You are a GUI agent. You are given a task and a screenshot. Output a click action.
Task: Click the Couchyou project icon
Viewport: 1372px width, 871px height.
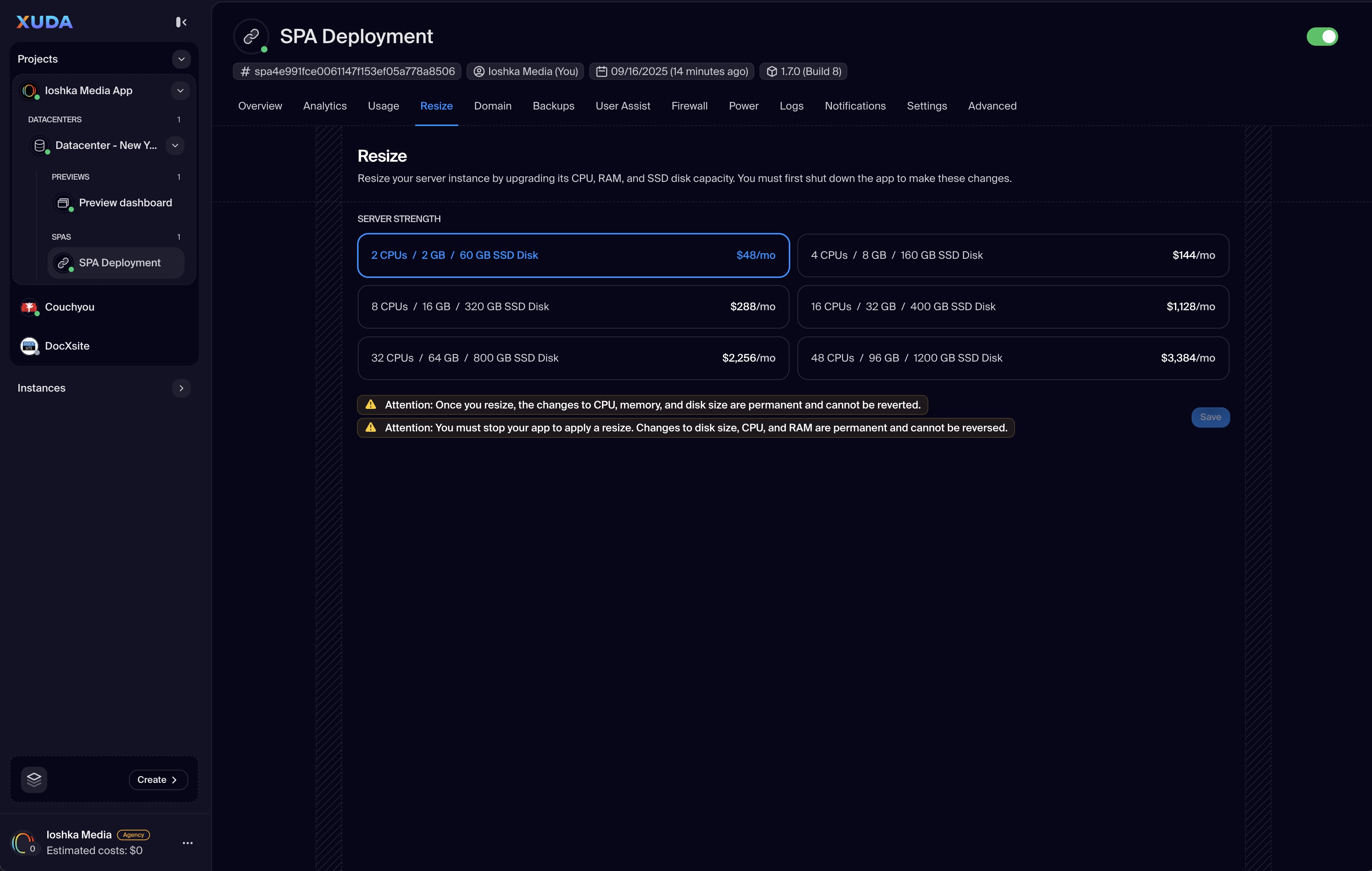click(x=29, y=307)
